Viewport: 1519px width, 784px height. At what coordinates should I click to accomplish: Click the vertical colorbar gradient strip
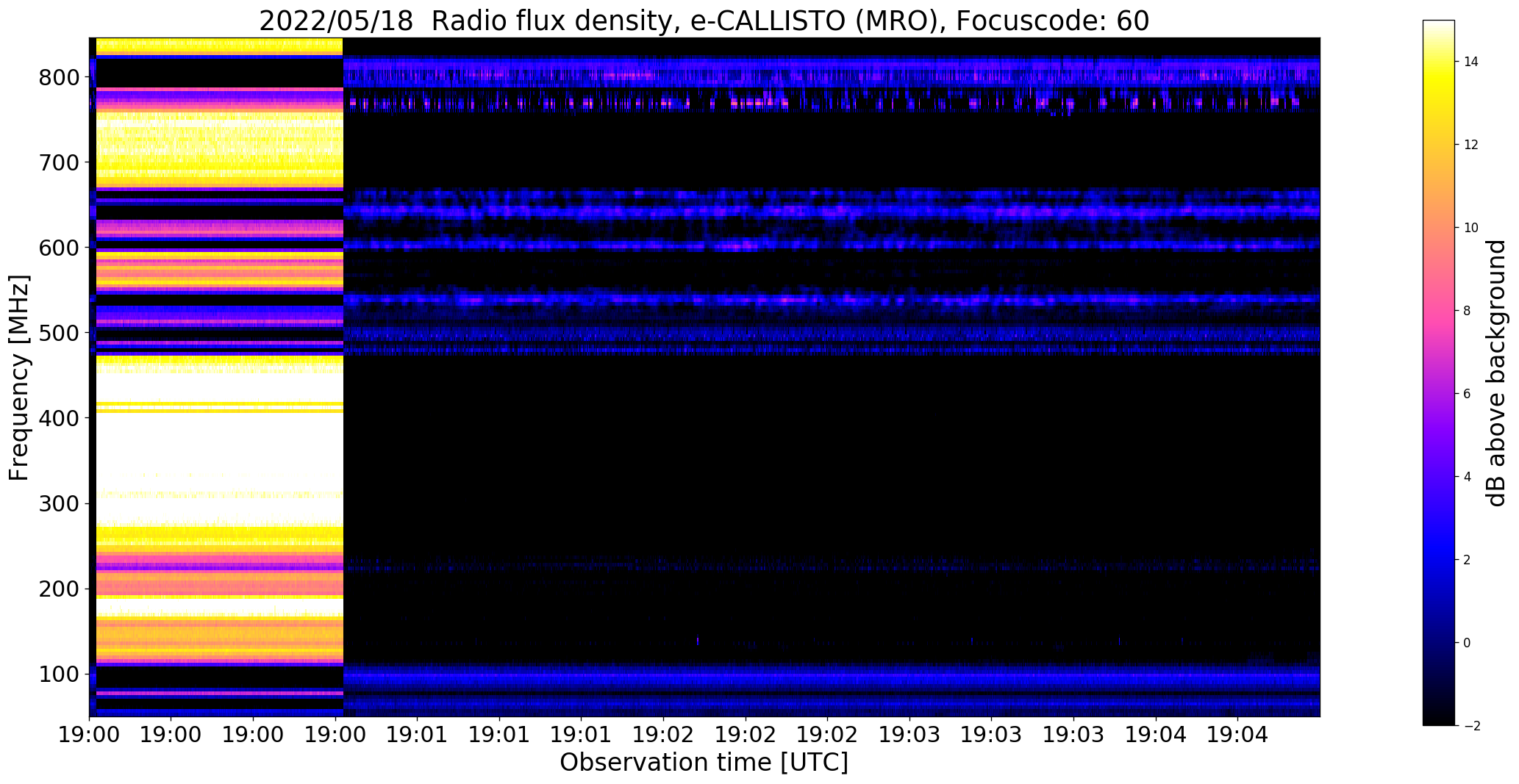[x=1439, y=373]
